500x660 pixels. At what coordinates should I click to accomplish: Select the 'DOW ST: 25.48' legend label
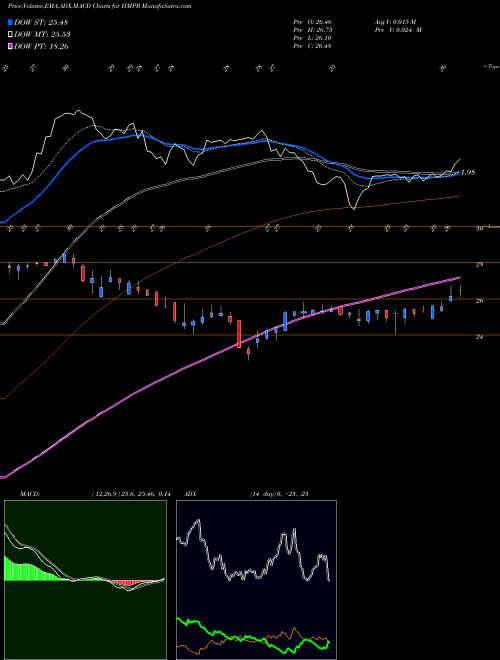tap(41, 22)
